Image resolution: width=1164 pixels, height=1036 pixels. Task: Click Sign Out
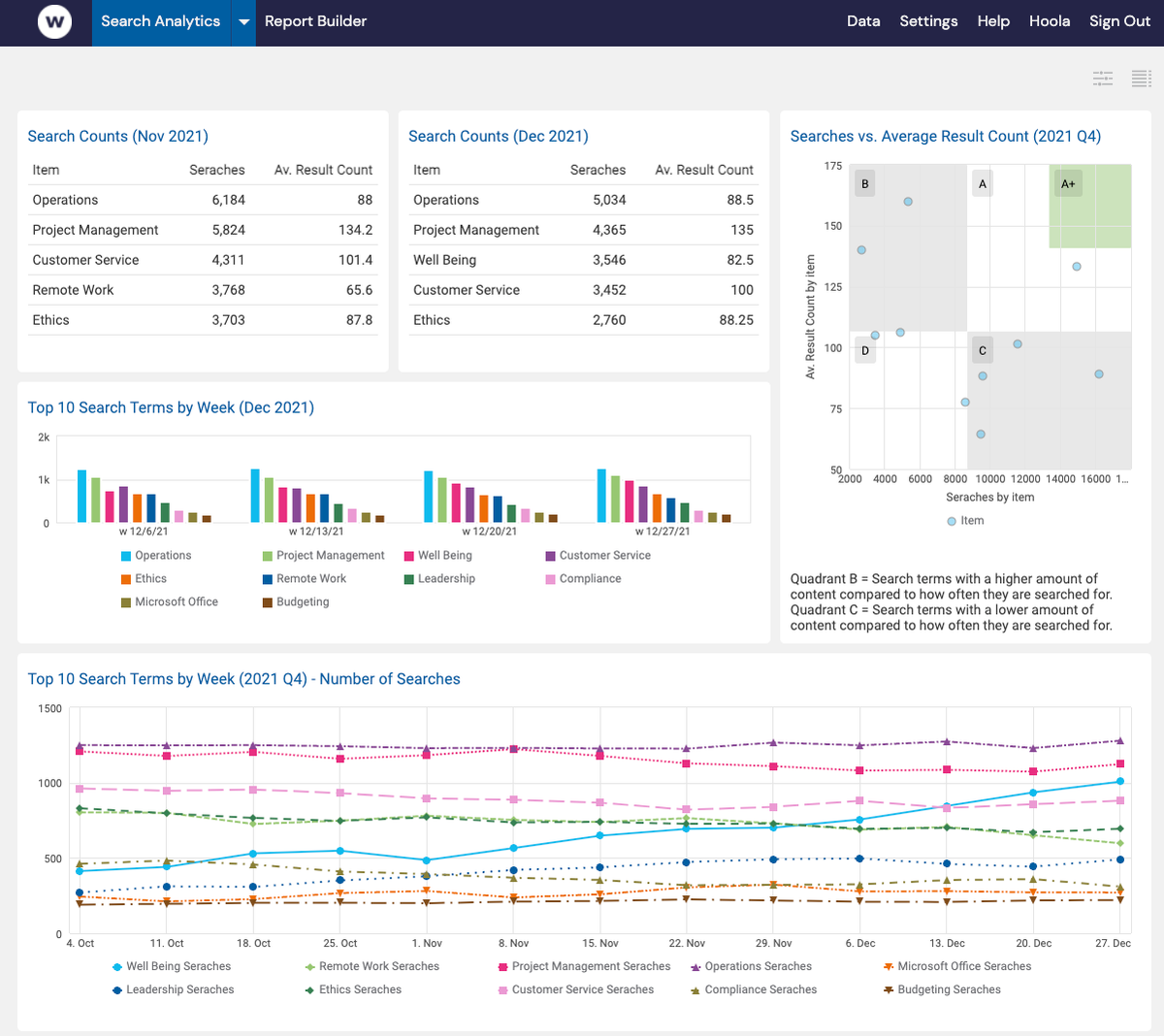click(x=1119, y=20)
